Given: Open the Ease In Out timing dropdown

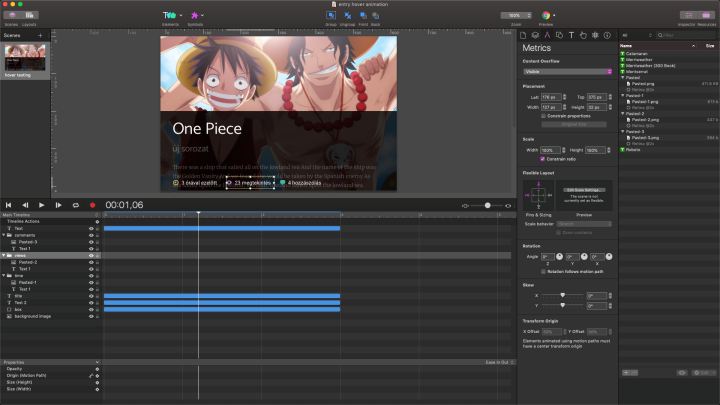Looking at the screenshot, I should click(500, 362).
